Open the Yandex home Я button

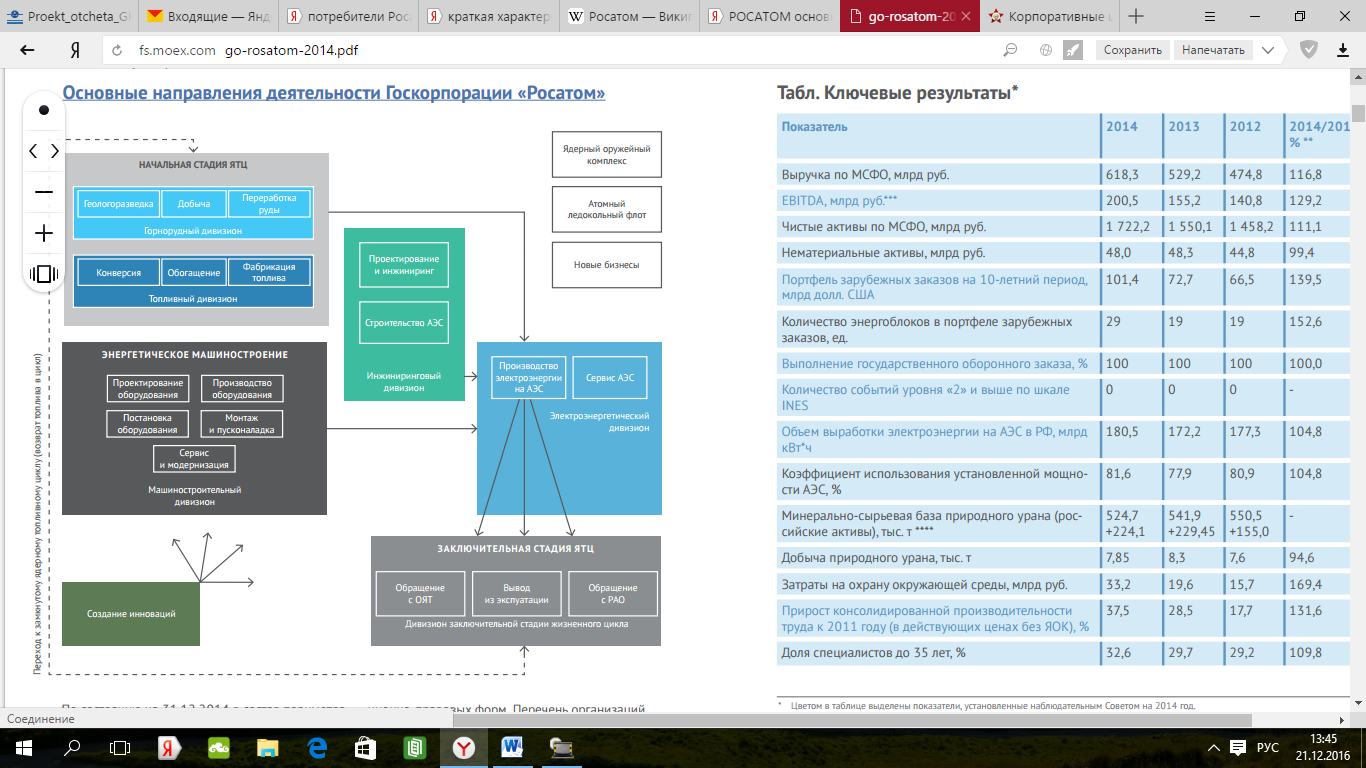tap(75, 50)
